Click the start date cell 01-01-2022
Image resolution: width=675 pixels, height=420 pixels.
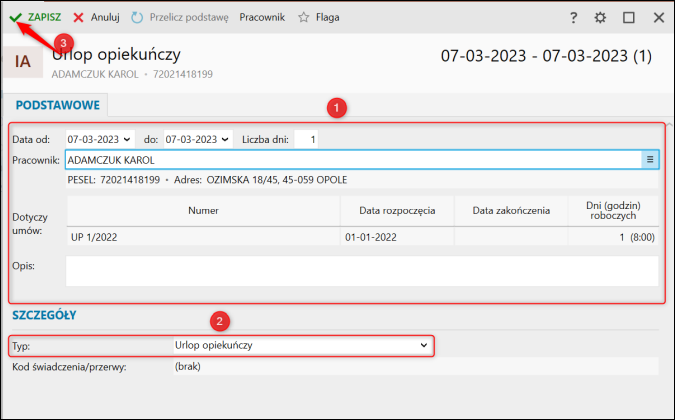(x=396, y=237)
